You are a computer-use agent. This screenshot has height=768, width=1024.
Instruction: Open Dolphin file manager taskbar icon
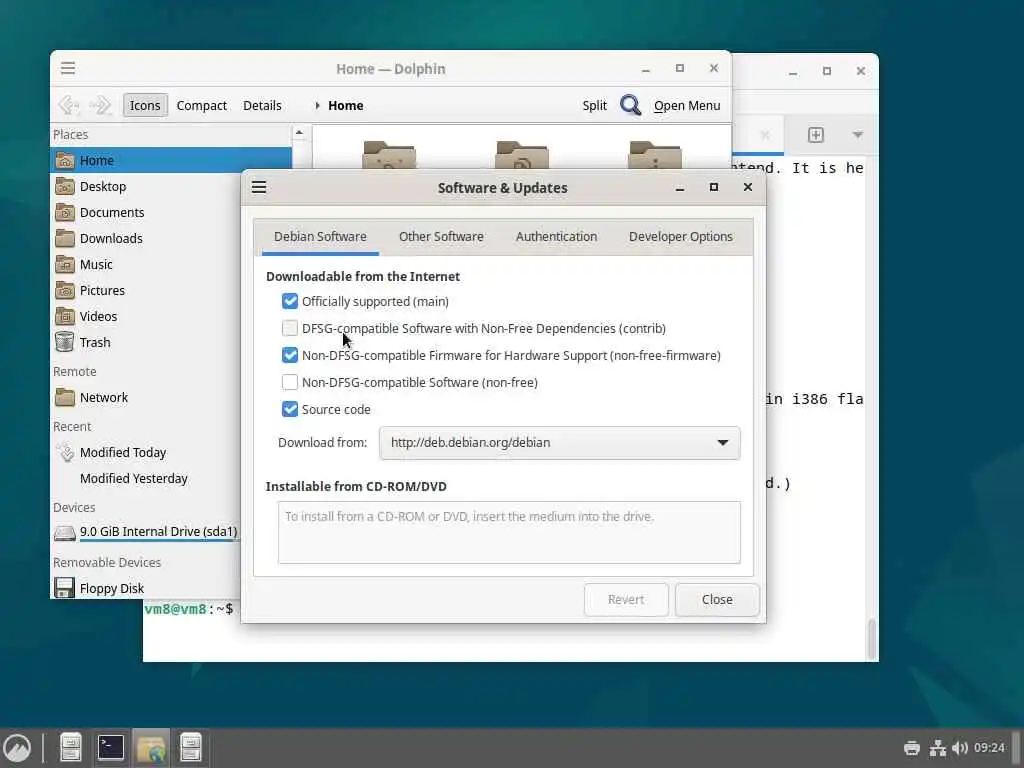click(x=151, y=748)
